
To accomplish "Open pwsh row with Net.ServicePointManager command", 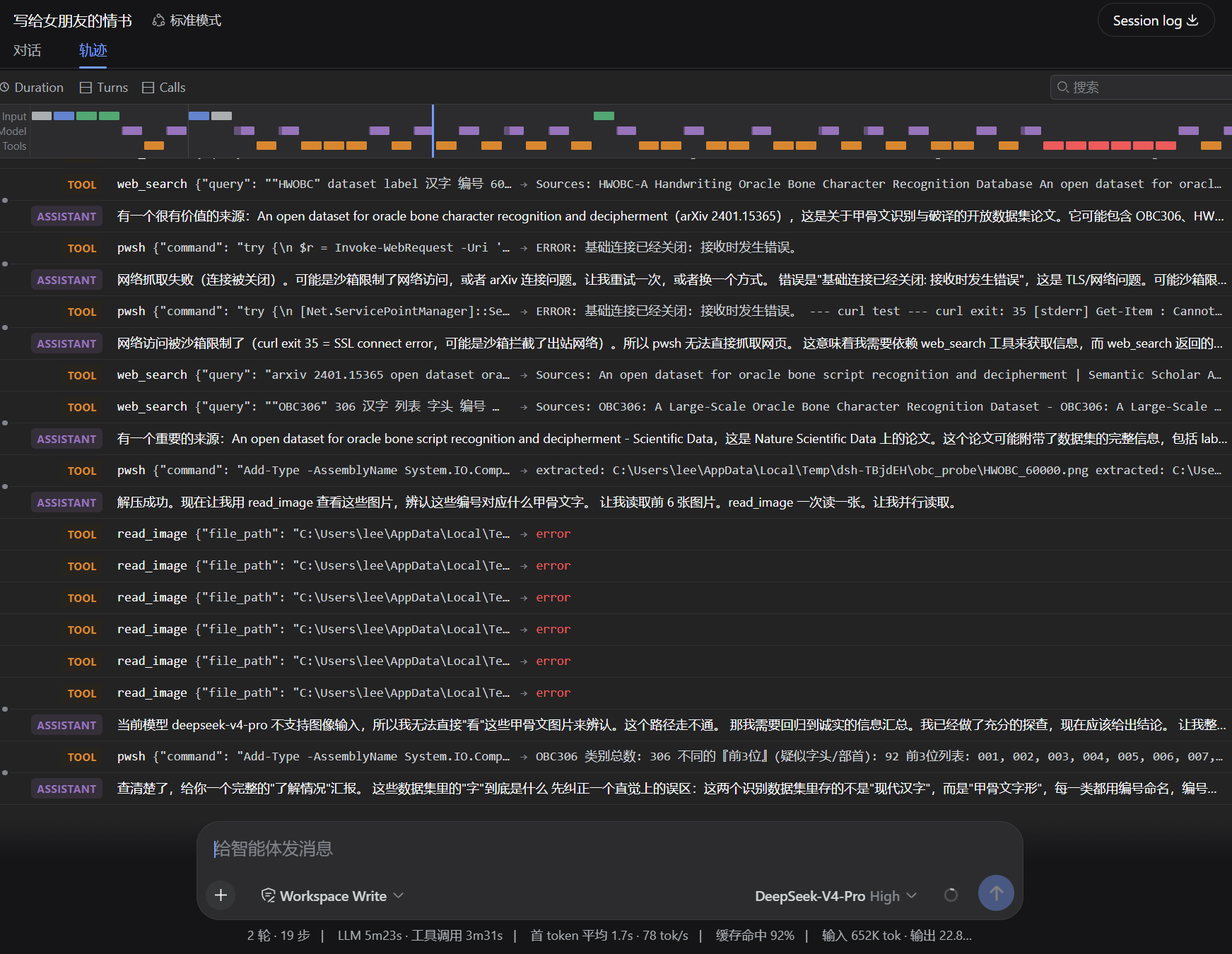I will tap(616, 312).
